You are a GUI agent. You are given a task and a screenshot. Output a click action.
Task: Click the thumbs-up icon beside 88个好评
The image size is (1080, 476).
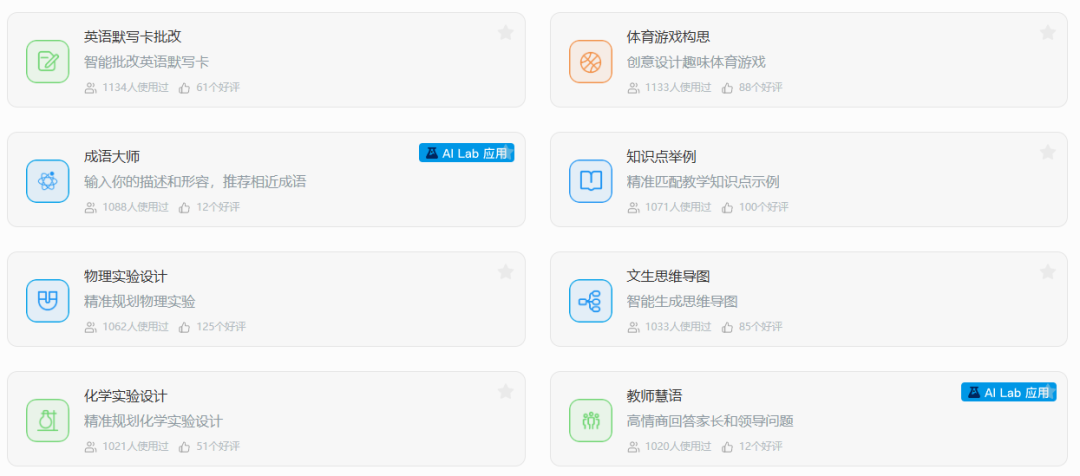[x=727, y=87]
